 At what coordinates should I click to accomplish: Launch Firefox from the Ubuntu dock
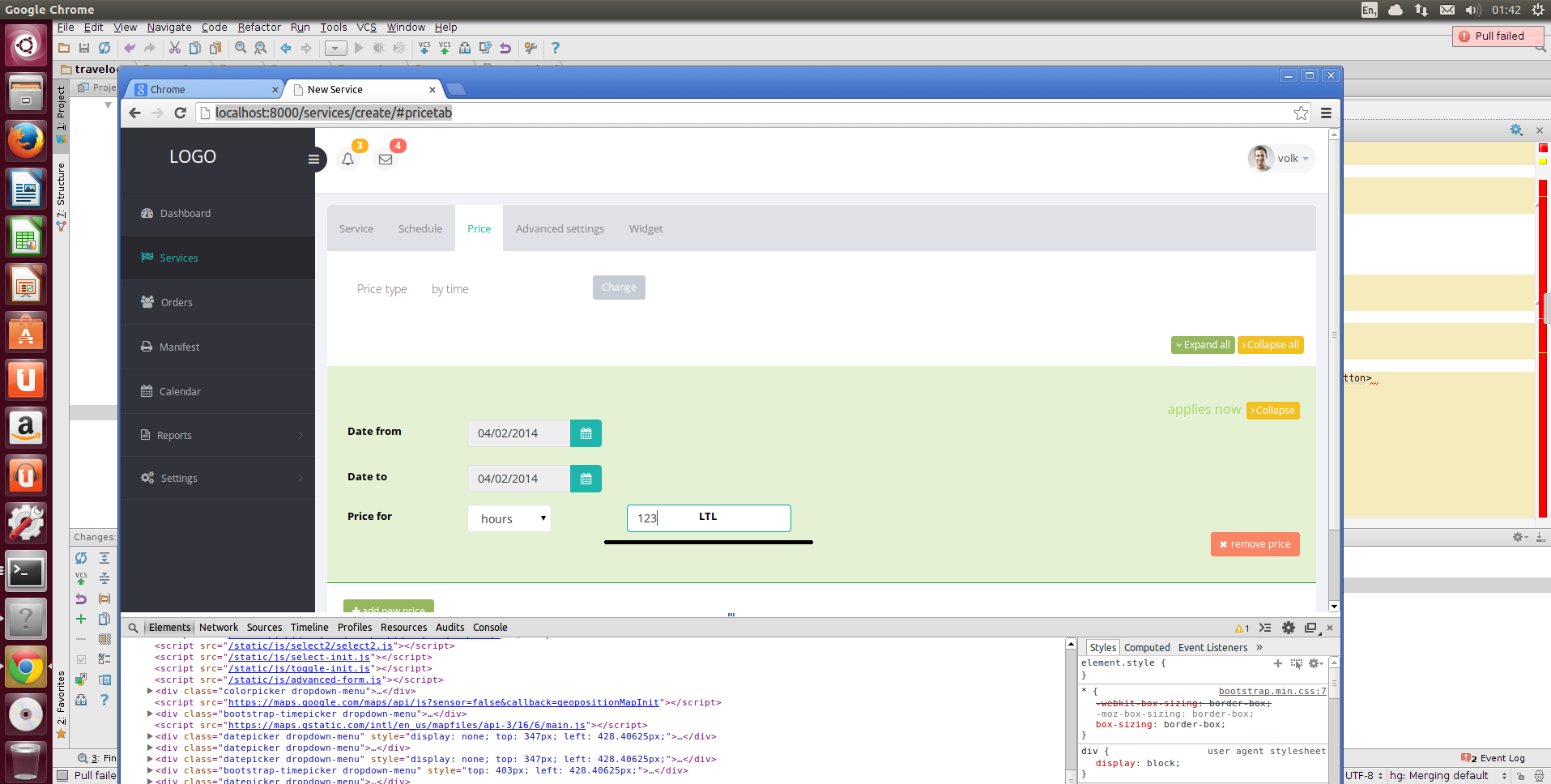pos(26,141)
